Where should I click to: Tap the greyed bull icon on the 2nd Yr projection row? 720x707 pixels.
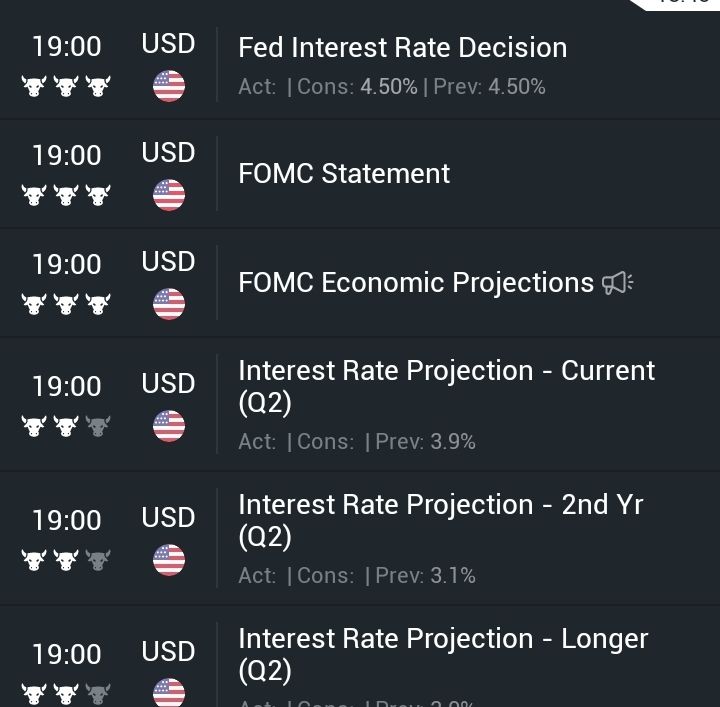(98, 560)
